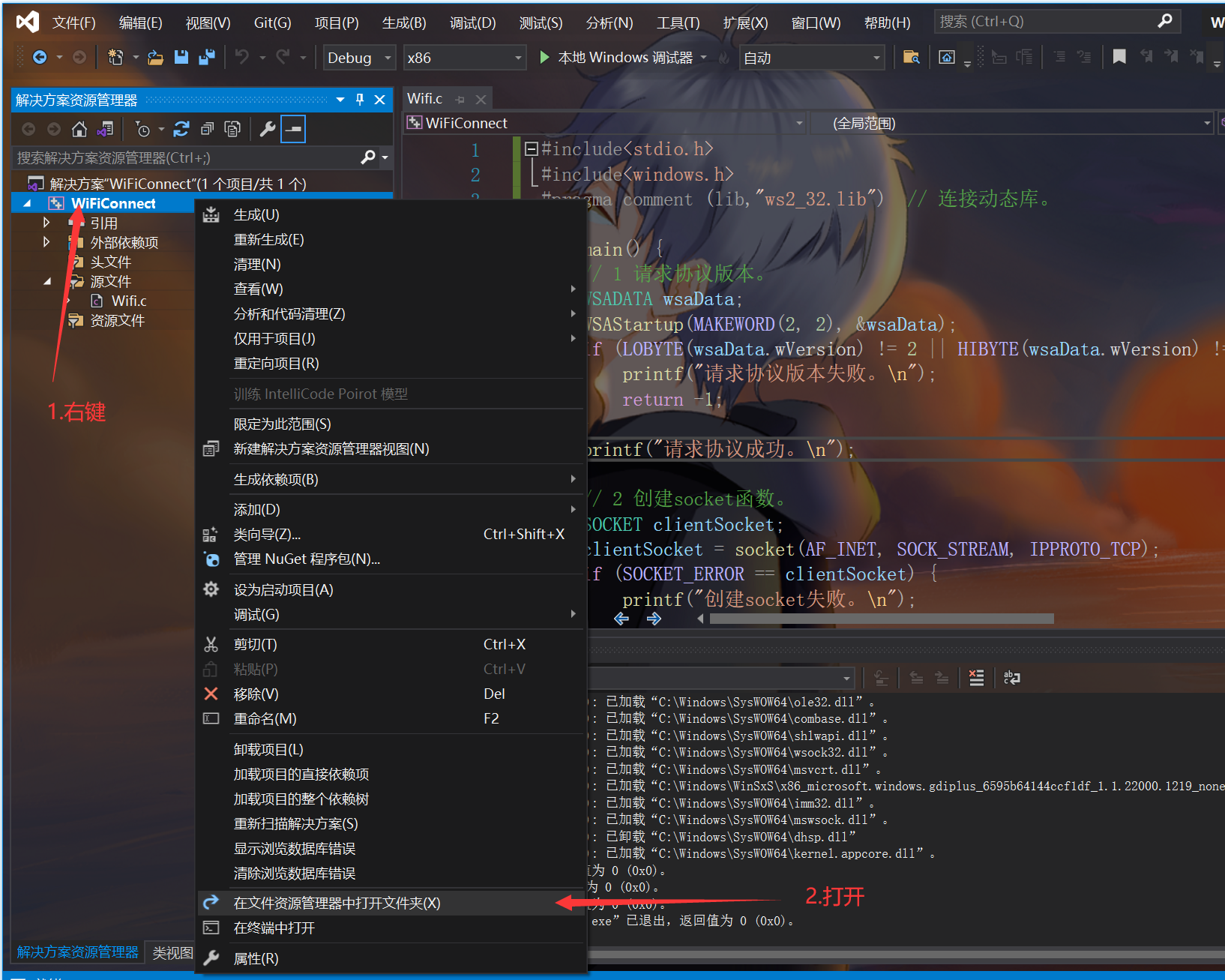Switch between solutions and folders view icon
This screenshot has width=1225, height=980.
point(105,129)
